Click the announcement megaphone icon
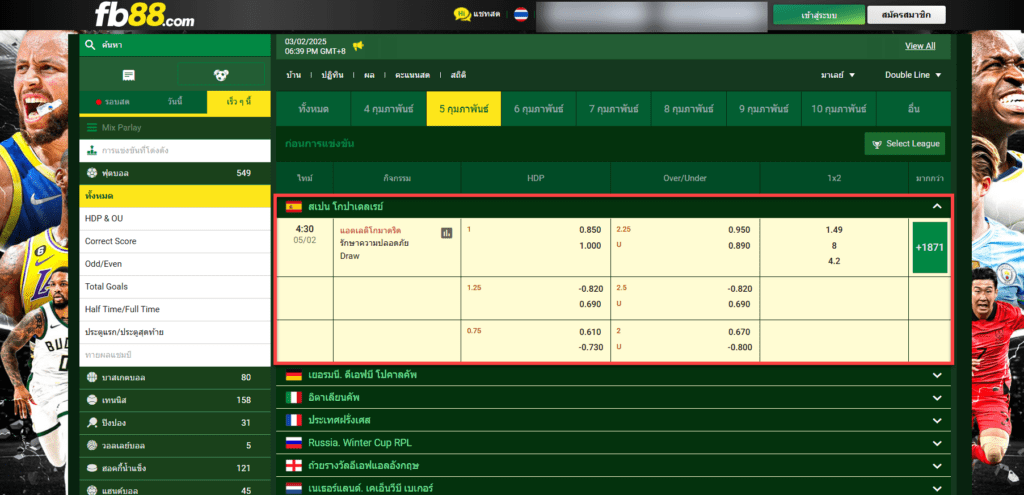This screenshot has height=495, width=1024. [358, 46]
